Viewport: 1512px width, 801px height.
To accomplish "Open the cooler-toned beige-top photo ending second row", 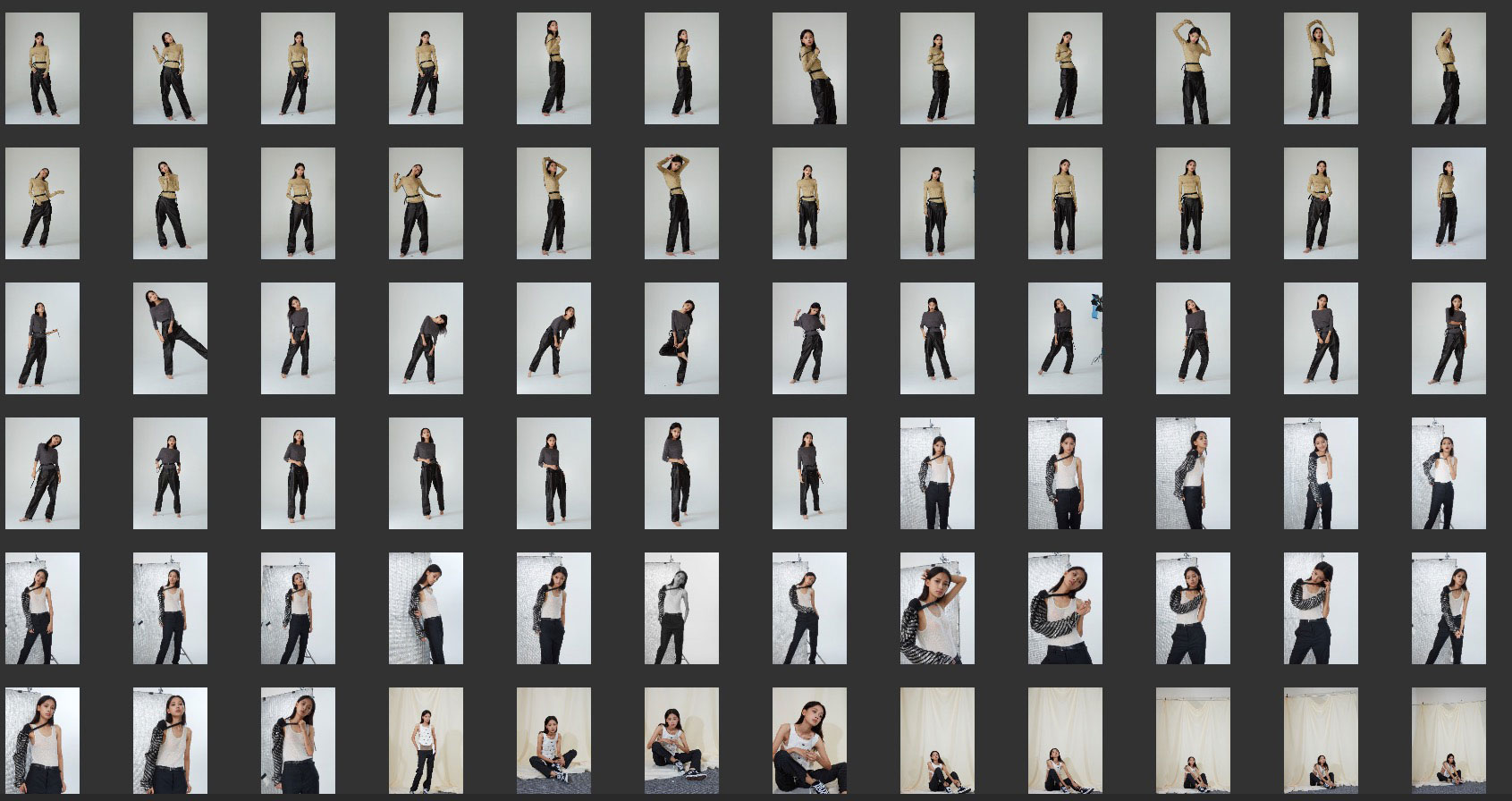I will 1449,203.
